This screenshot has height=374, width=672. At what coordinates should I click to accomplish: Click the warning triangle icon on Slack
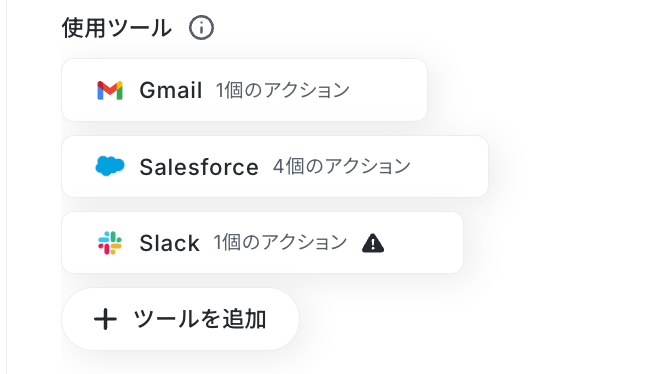tap(373, 243)
